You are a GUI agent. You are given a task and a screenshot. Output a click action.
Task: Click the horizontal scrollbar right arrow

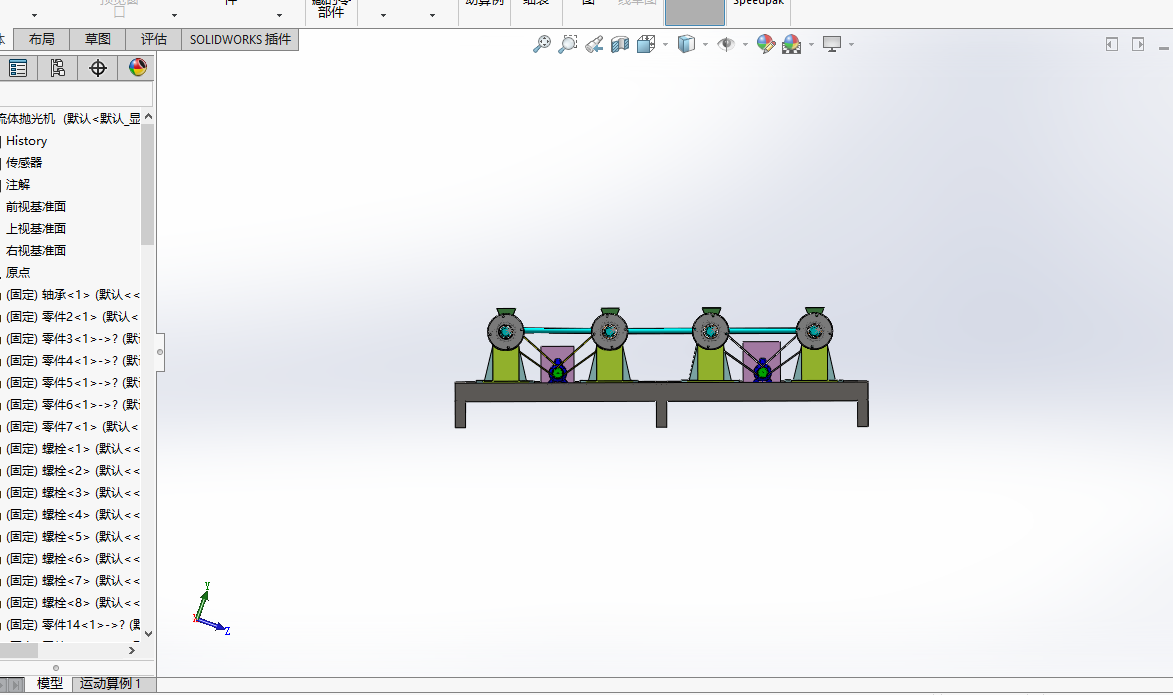(x=132, y=651)
